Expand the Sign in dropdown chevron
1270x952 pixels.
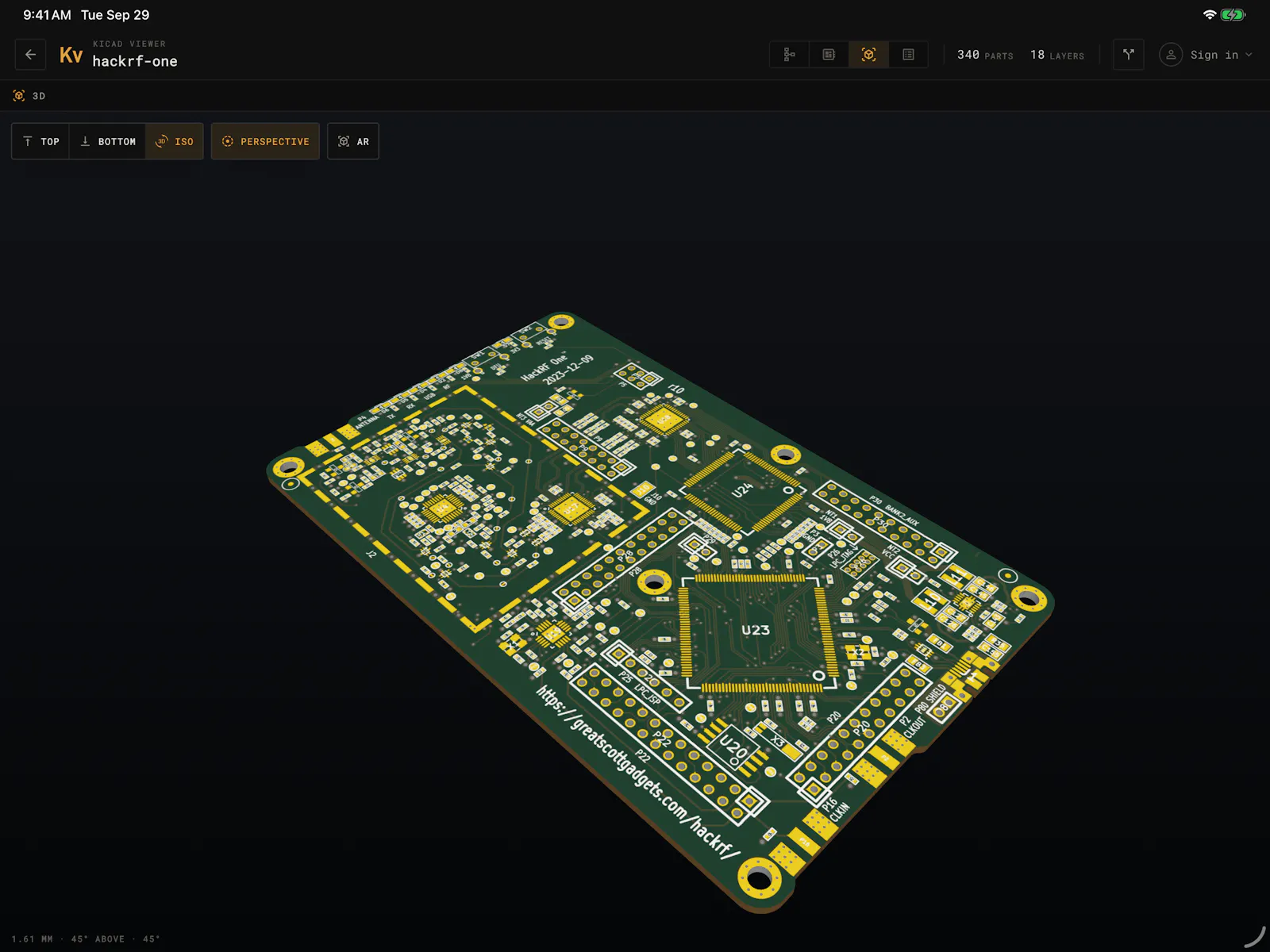(1249, 55)
